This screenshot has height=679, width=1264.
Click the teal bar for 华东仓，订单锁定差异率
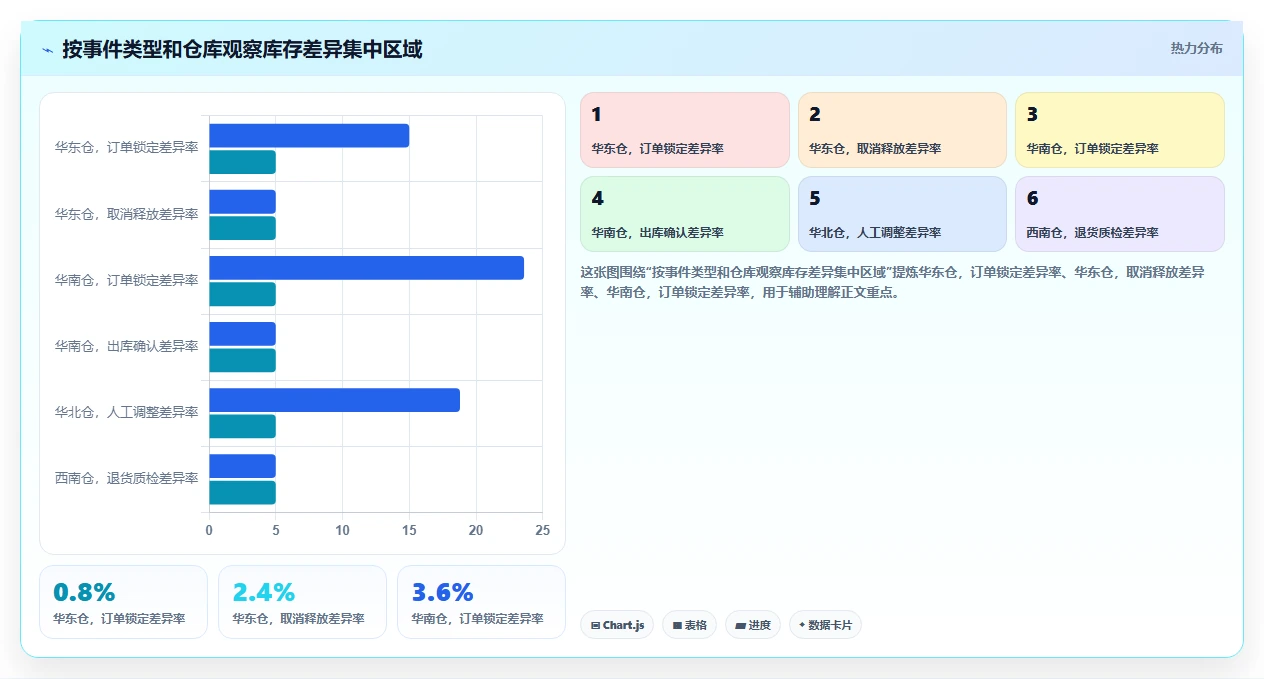coord(242,162)
